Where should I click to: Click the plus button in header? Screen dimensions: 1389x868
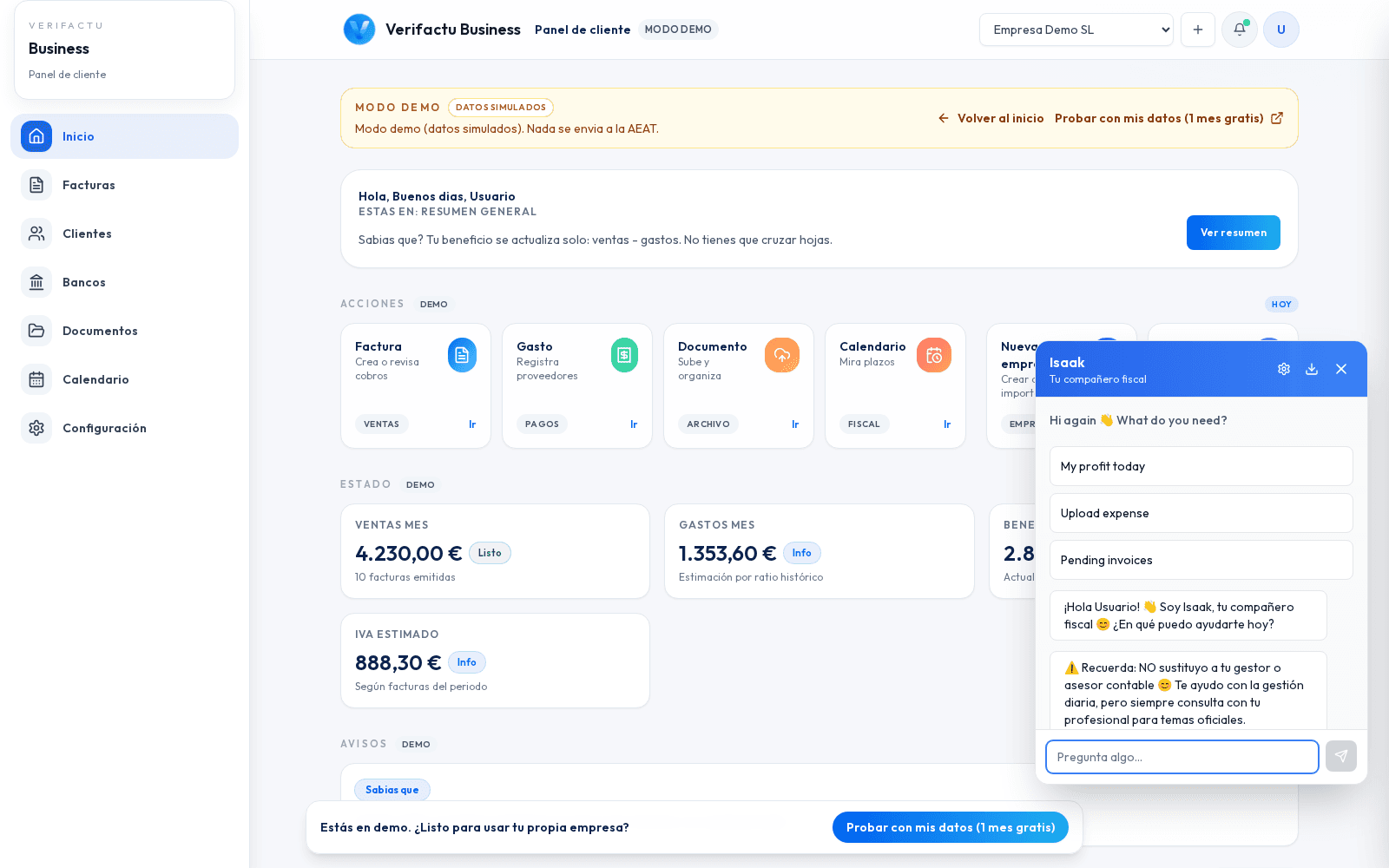point(1198,30)
